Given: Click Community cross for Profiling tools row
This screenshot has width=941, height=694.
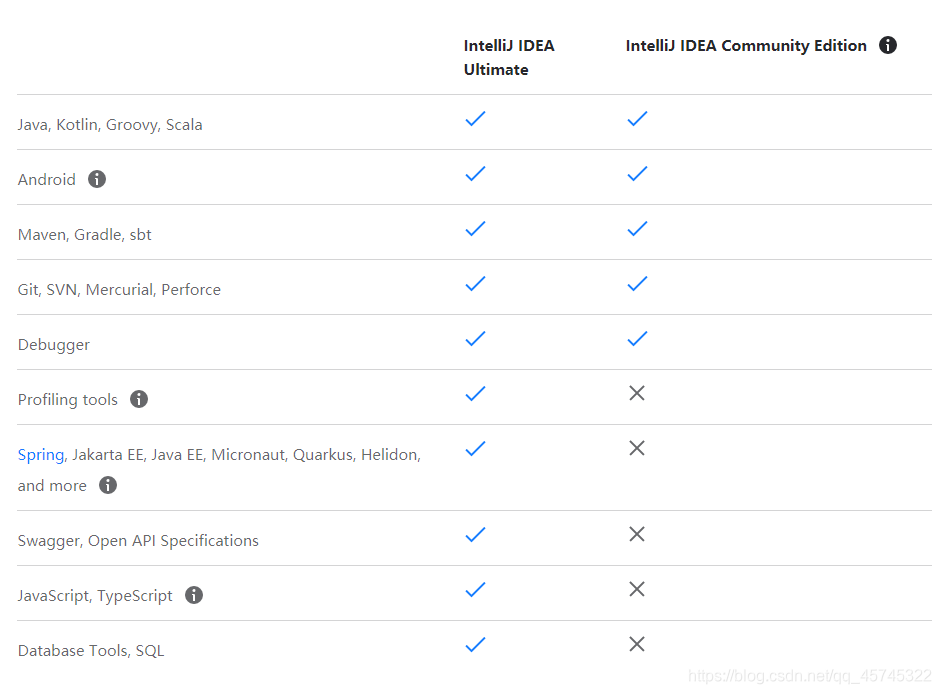Looking at the screenshot, I should 637,394.
